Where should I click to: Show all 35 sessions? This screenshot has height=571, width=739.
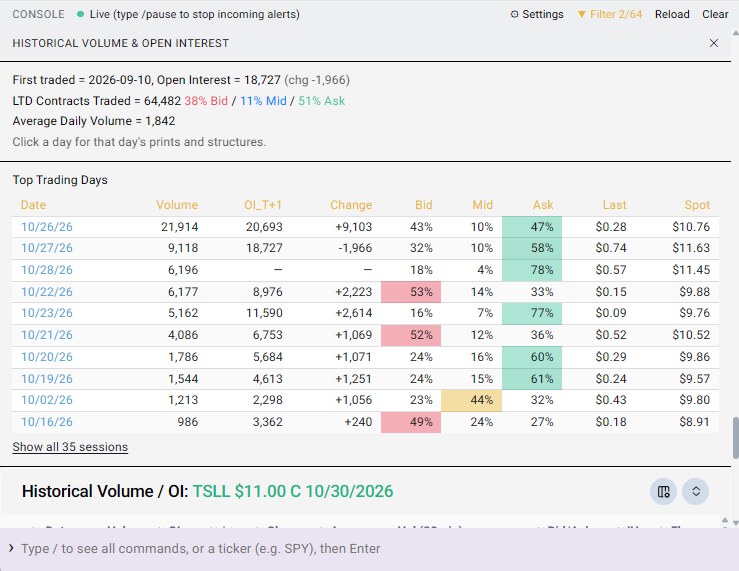(70, 447)
